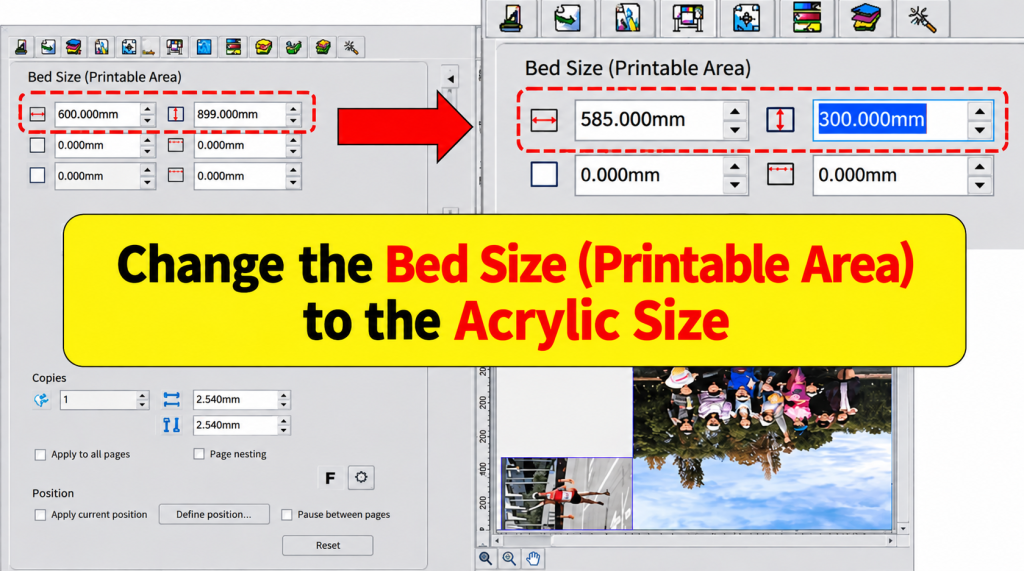
Task: Click the width arrow icon beside 585.000mm
Action: point(544,120)
